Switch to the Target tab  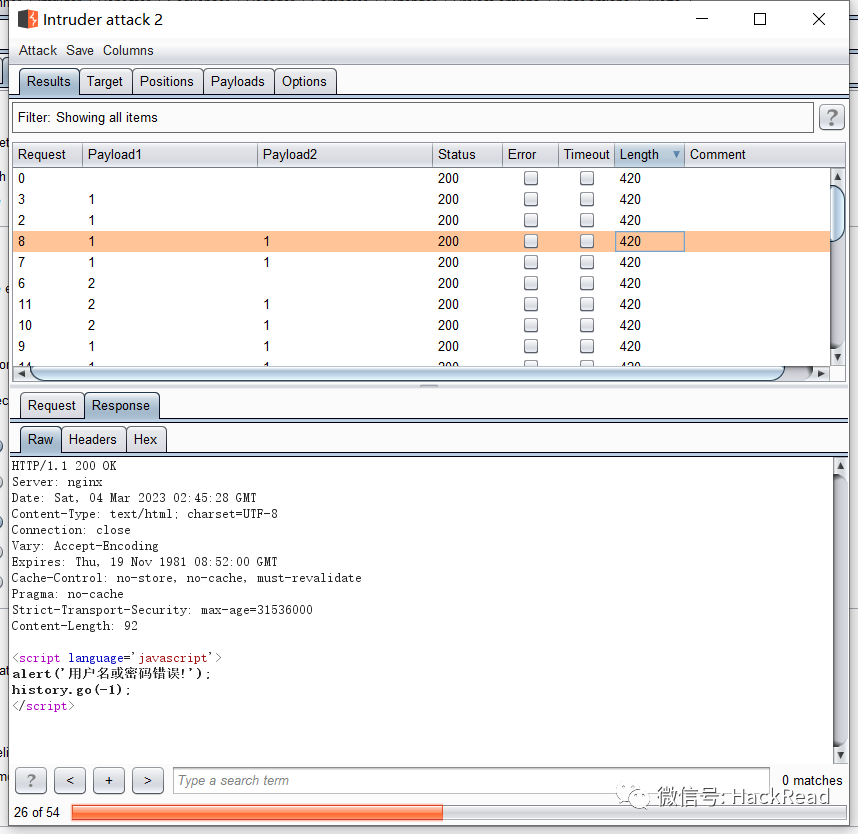coord(105,82)
